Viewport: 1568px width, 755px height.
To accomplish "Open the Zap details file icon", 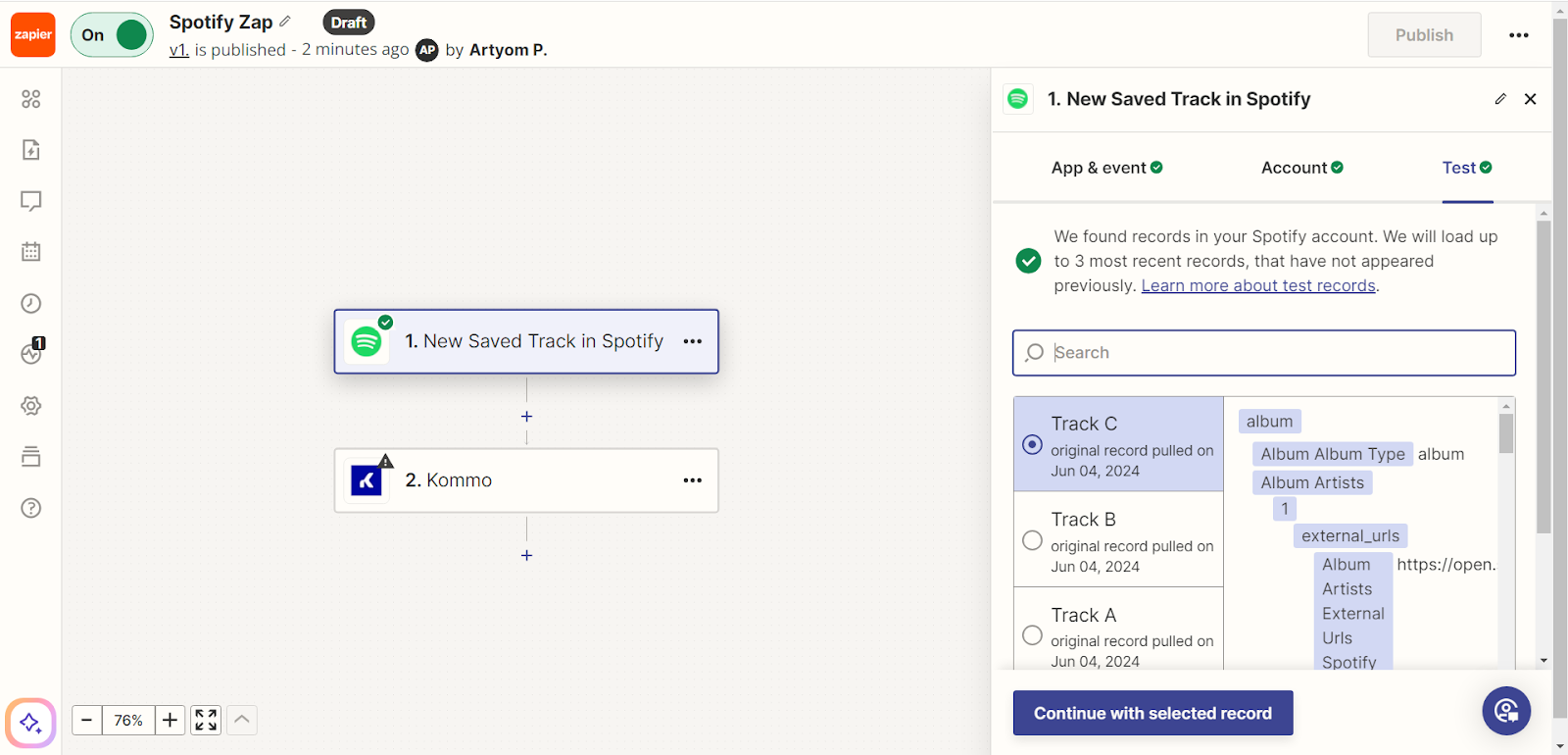I will pos(31,150).
